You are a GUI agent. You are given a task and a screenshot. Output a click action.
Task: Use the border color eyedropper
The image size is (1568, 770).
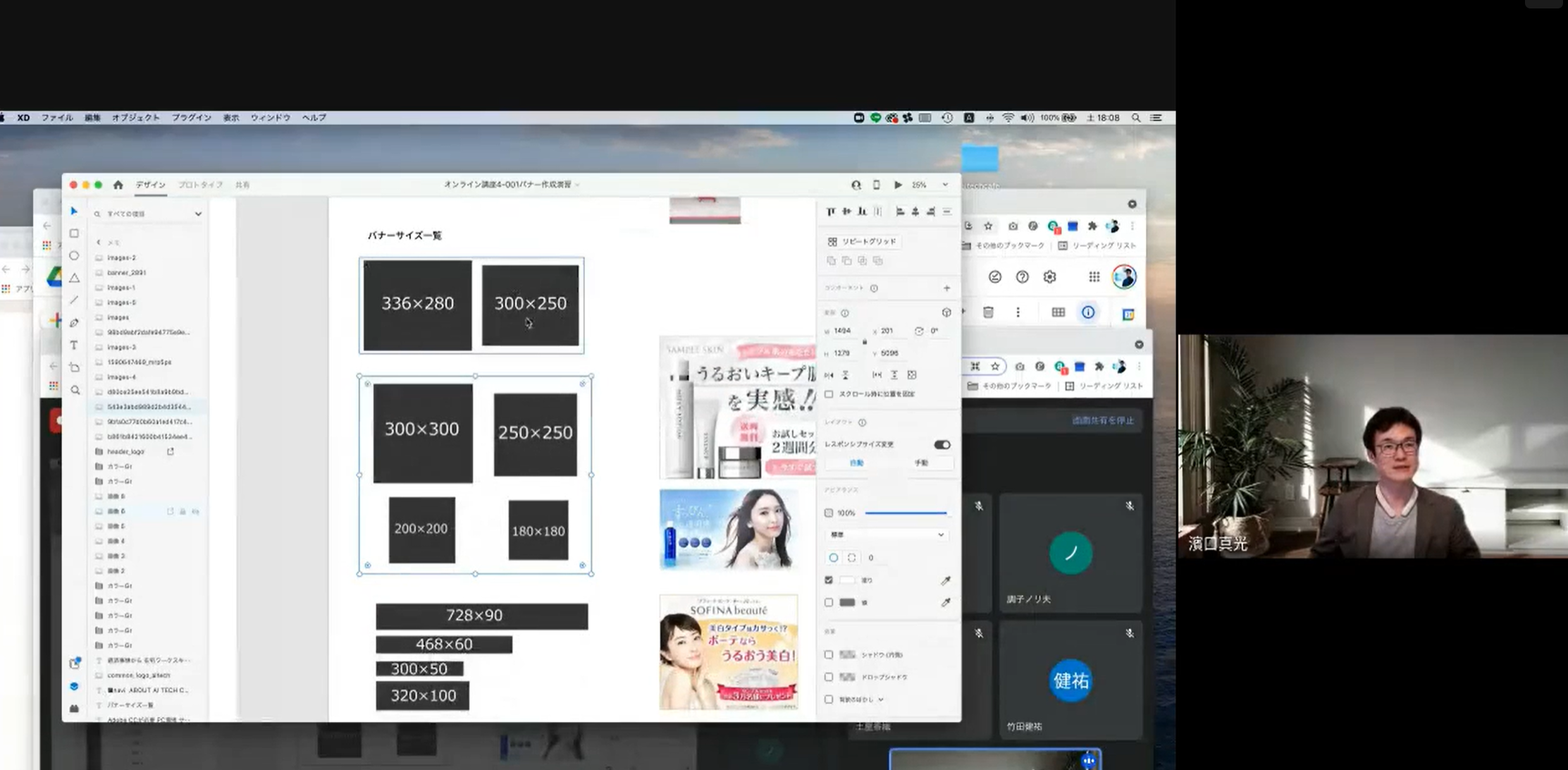946,603
